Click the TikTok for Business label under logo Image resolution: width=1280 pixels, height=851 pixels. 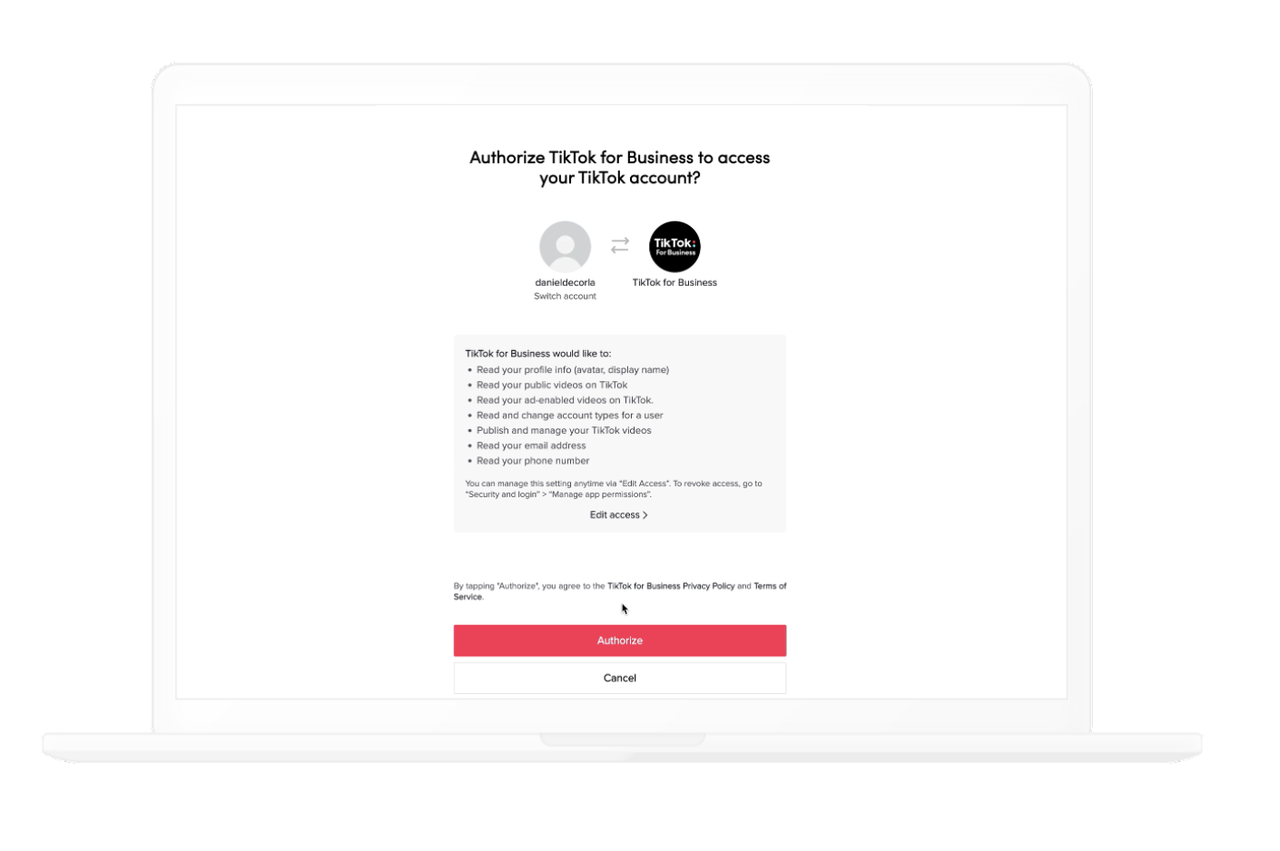pos(675,283)
